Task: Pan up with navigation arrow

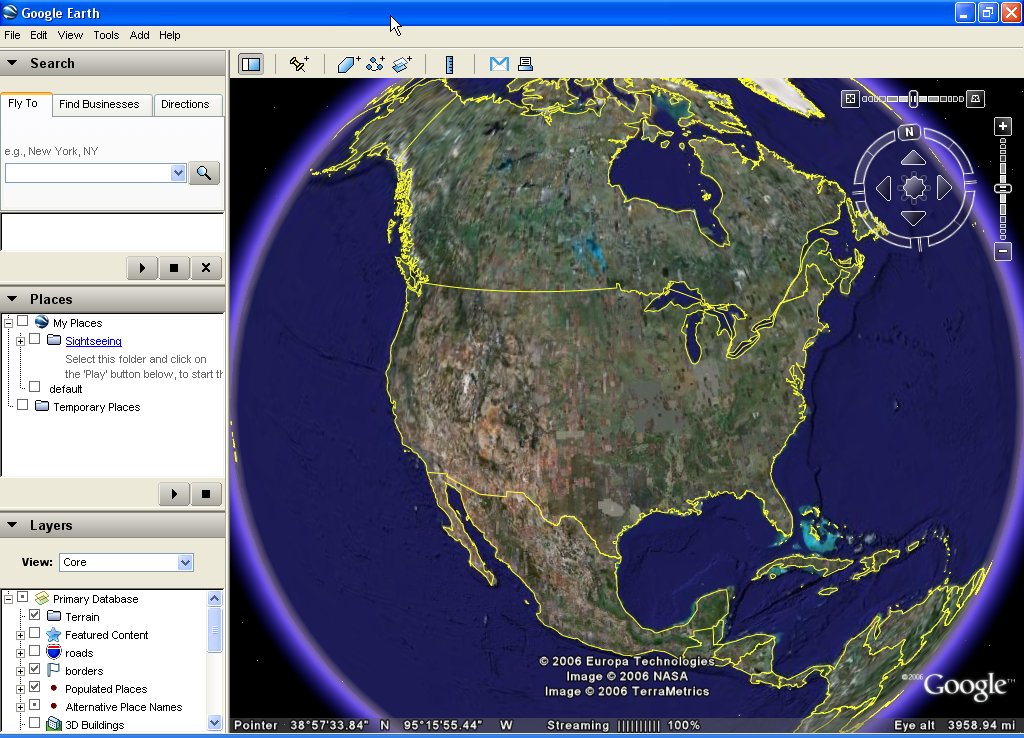Action: pos(913,158)
